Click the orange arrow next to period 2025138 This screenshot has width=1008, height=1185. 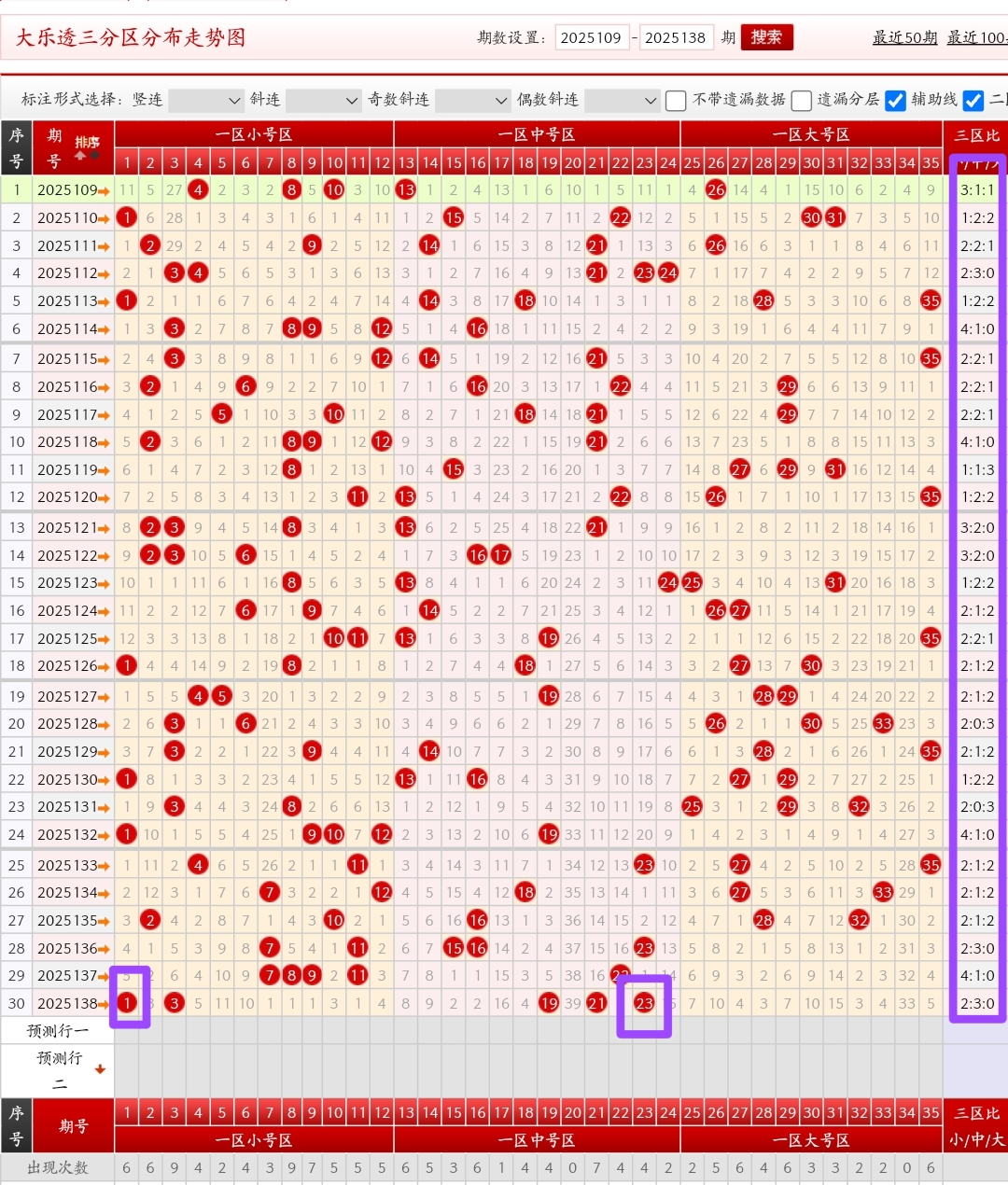pyautogui.click(x=105, y=1005)
